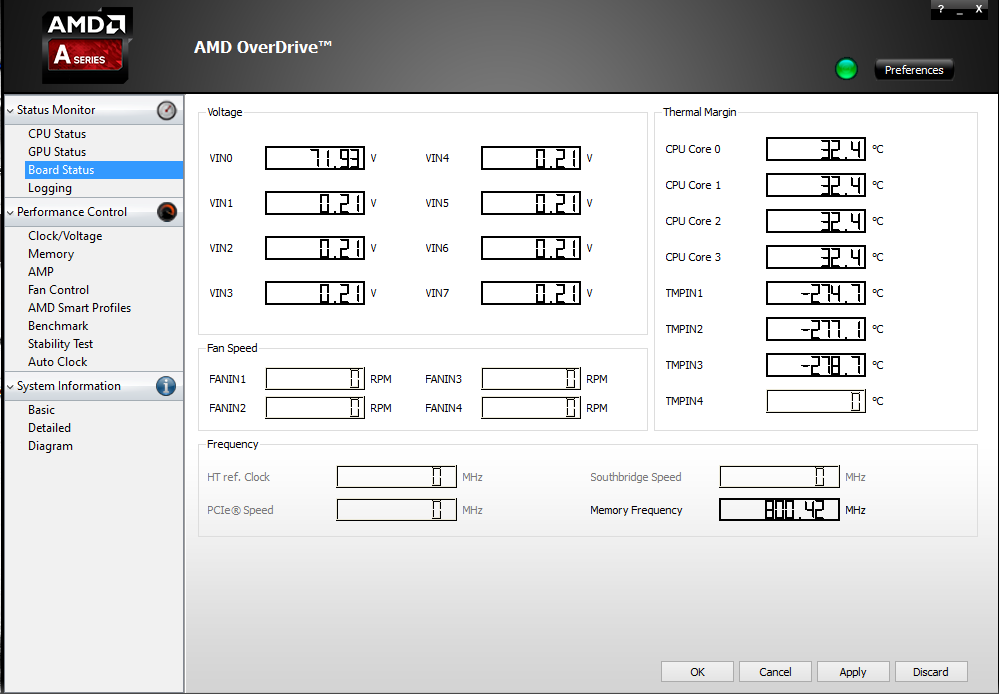
Task: Open the Benchmark page
Action: click(58, 326)
